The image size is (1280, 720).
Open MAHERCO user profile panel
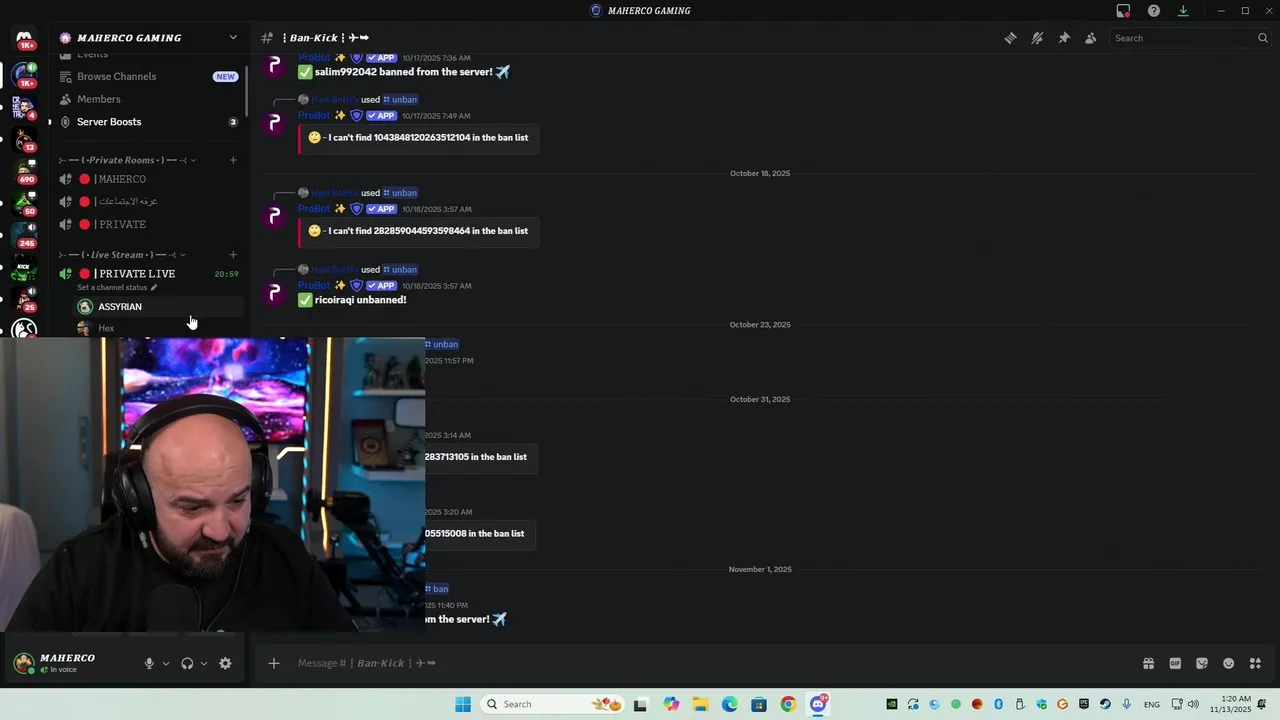tap(70, 663)
